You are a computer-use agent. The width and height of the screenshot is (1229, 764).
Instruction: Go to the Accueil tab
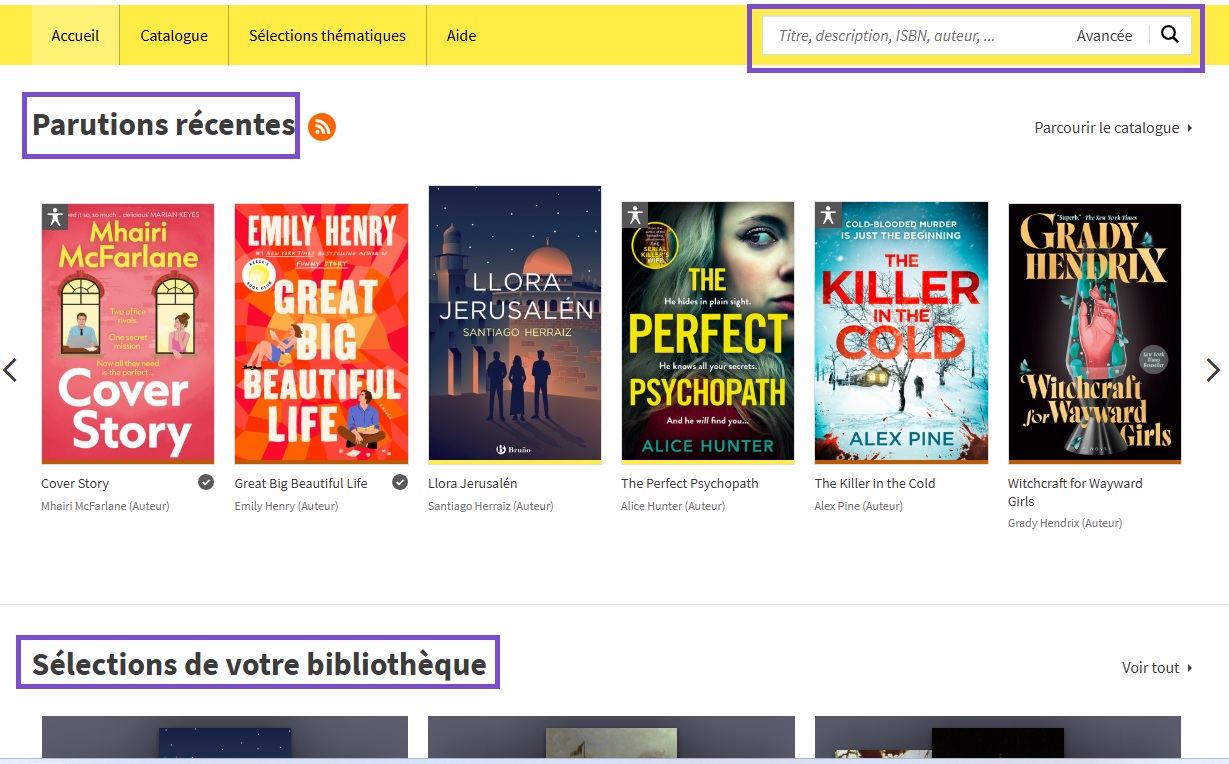tap(75, 35)
